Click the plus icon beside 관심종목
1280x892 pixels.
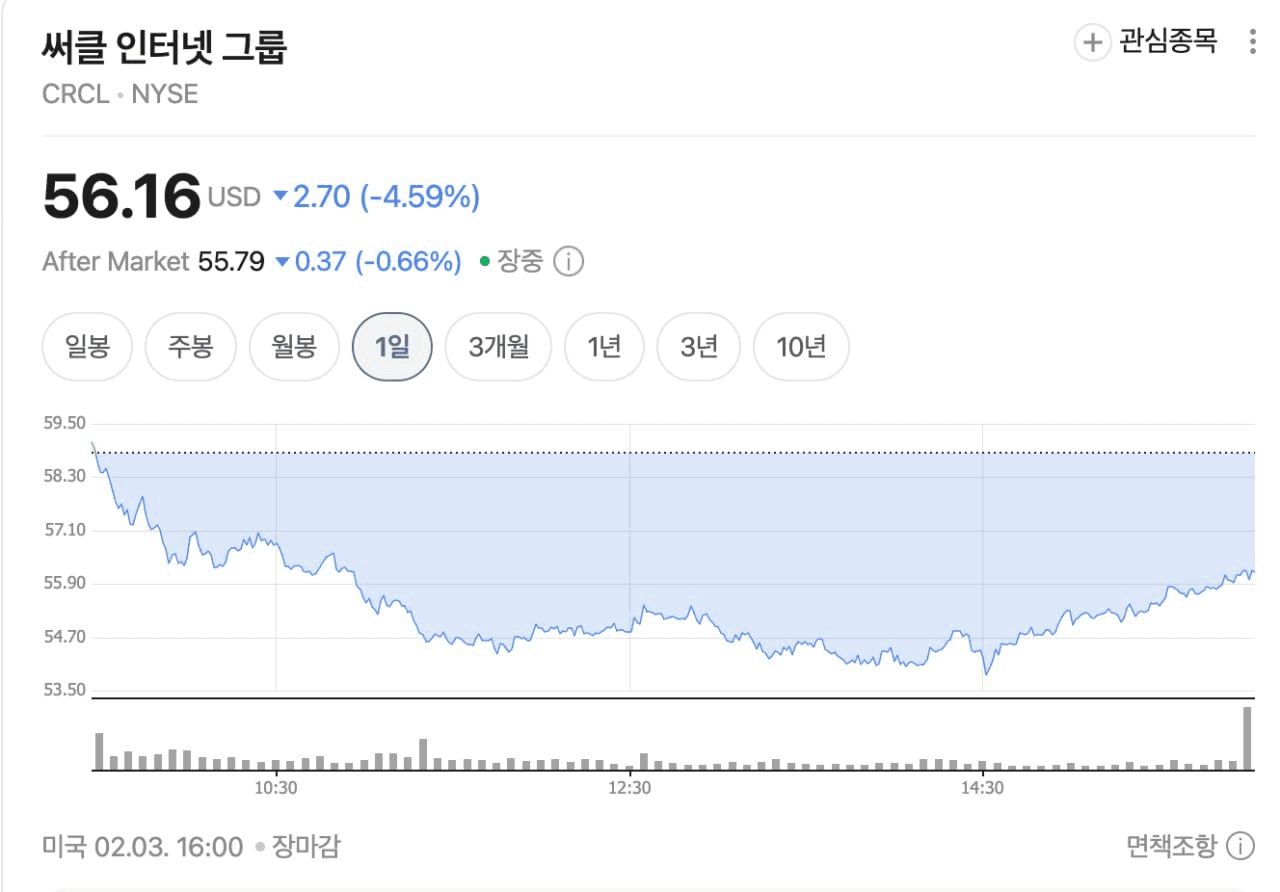[x=1092, y=43]
